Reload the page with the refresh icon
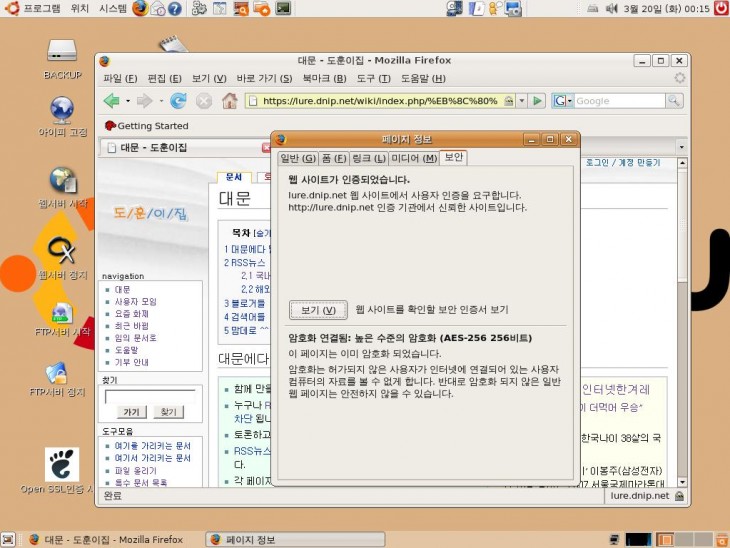The width and height of the screenshot is (730, 548). point(178,101)
